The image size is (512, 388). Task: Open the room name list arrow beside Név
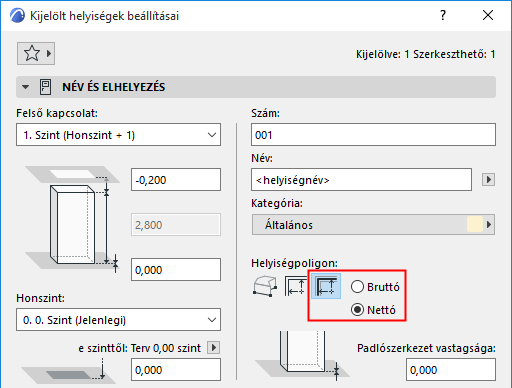(488, 180)
